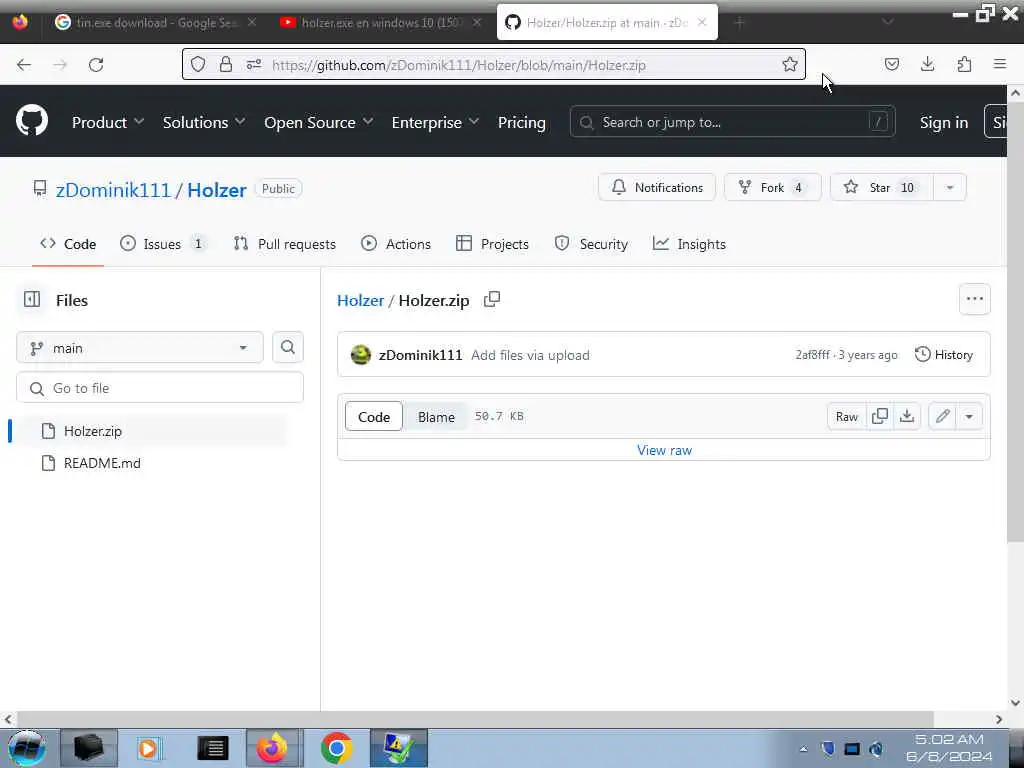Click the volume icon in the system tray
This screenshot has width=1024, height=768.
[876, 748]
